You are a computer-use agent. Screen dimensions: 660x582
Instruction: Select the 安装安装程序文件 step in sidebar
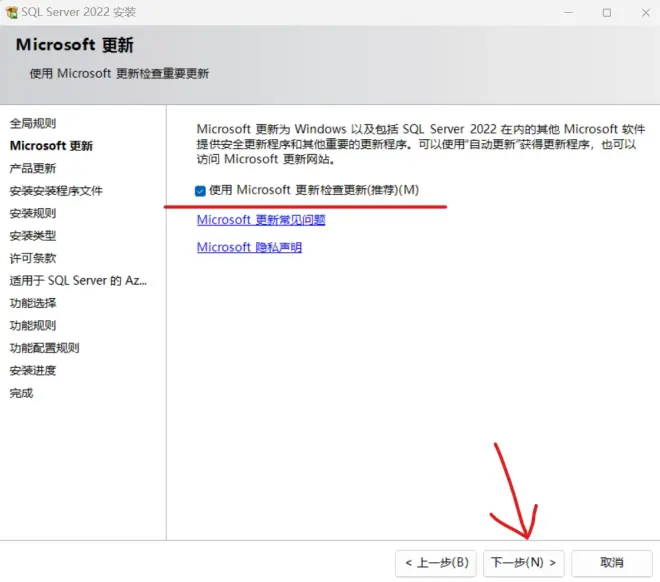tap(56, 191)
